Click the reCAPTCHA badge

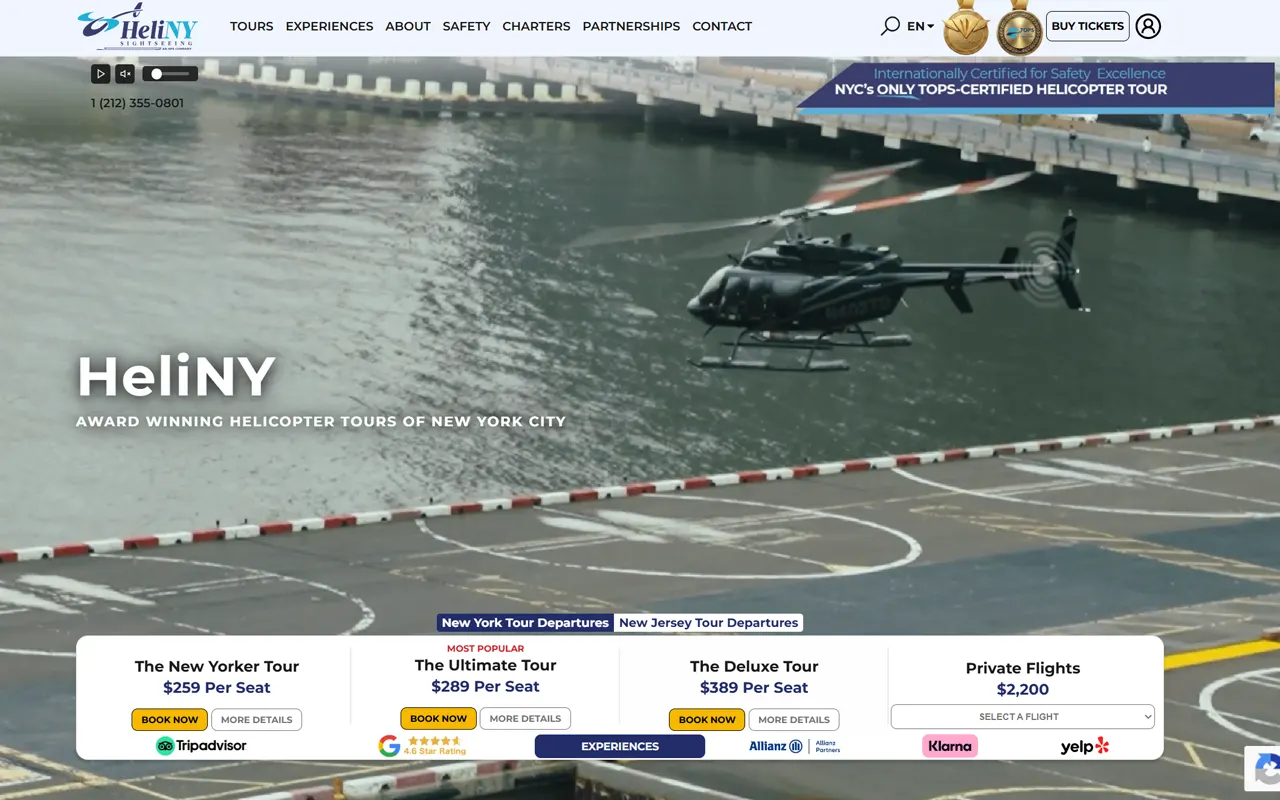[1264, 770]
